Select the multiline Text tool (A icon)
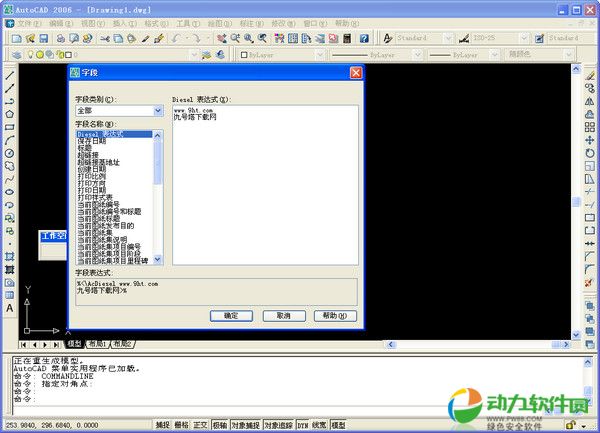The width and height of the screenshot is (600, 433). tap(10, 309)
